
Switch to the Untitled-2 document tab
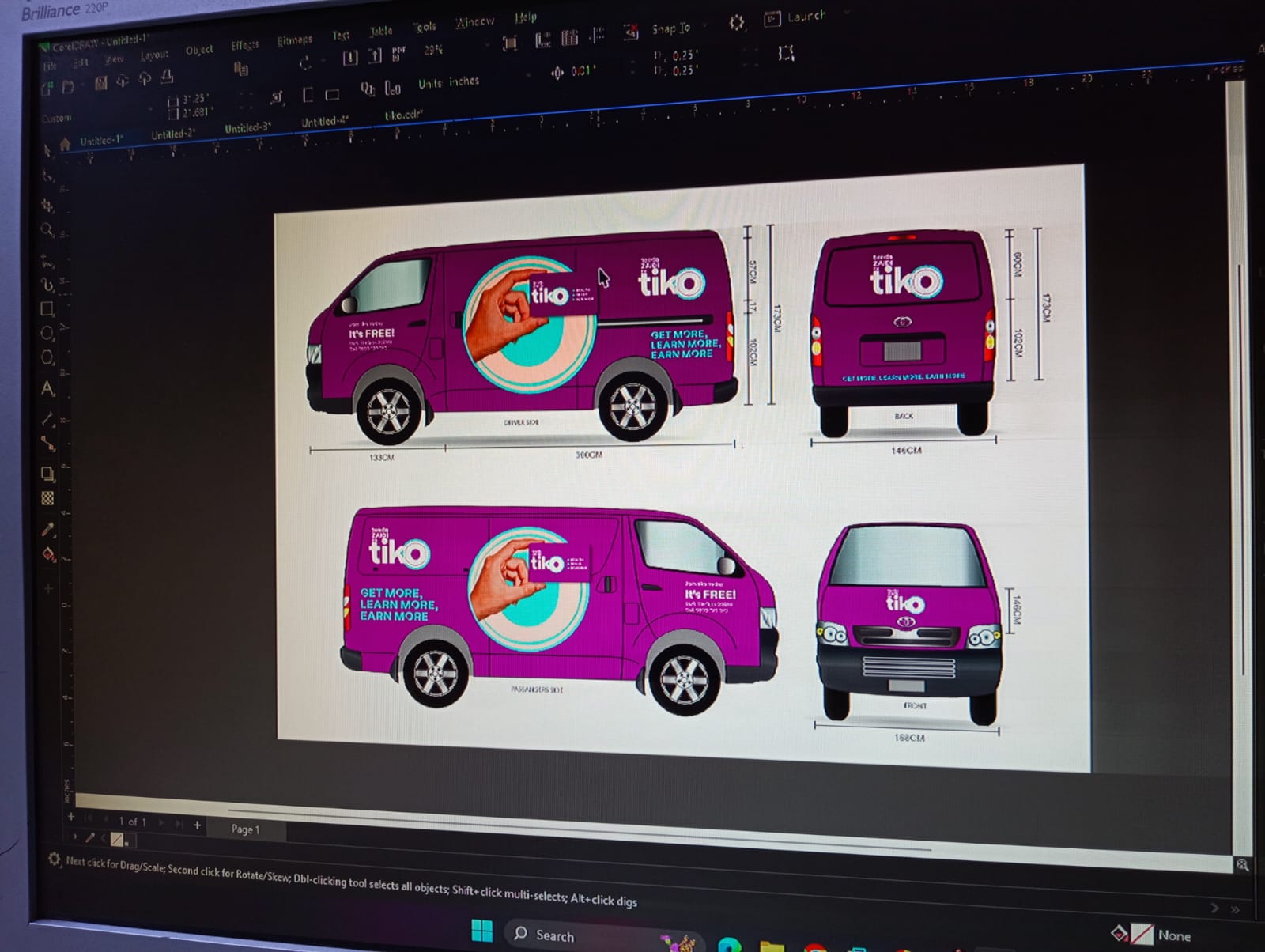tap(173, 134)
